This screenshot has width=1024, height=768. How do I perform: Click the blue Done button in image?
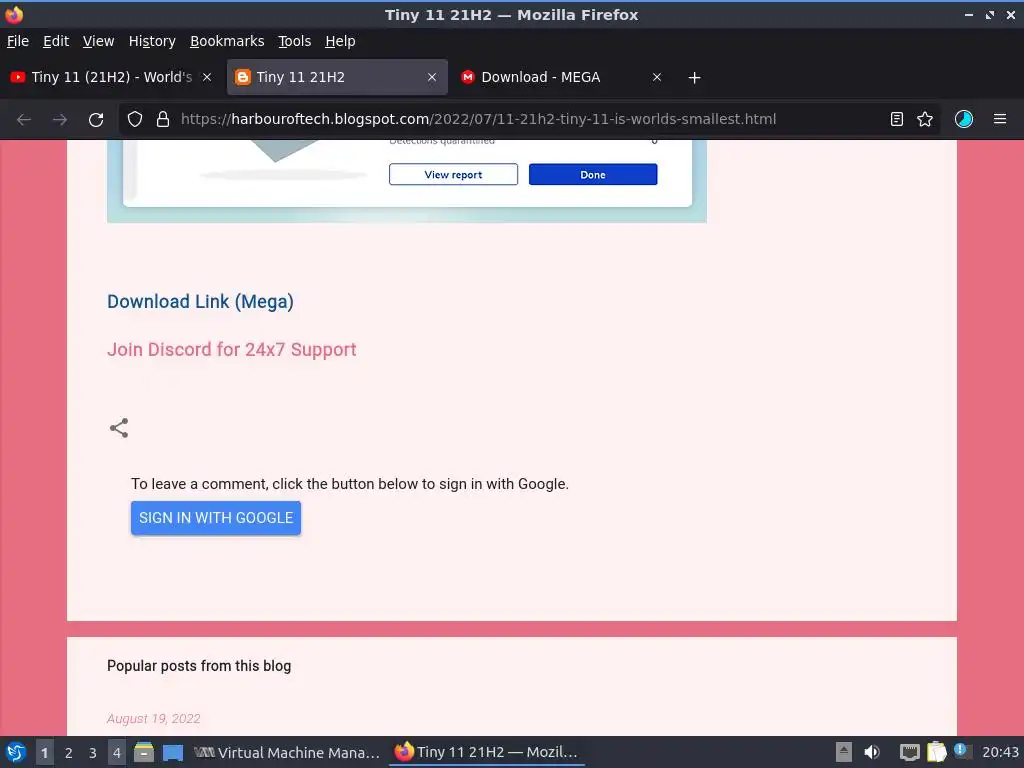pyautogui.click(x=593, y=174)
